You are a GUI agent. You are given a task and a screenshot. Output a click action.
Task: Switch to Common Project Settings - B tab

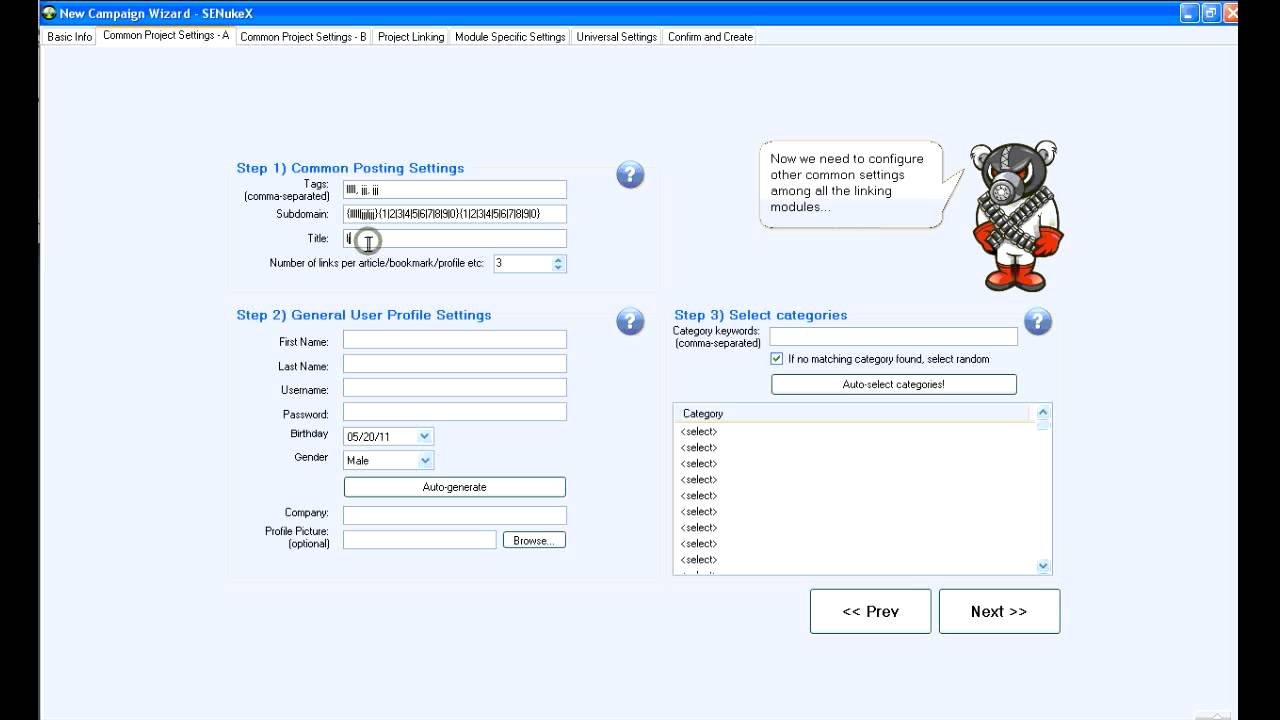click(303, 37)
